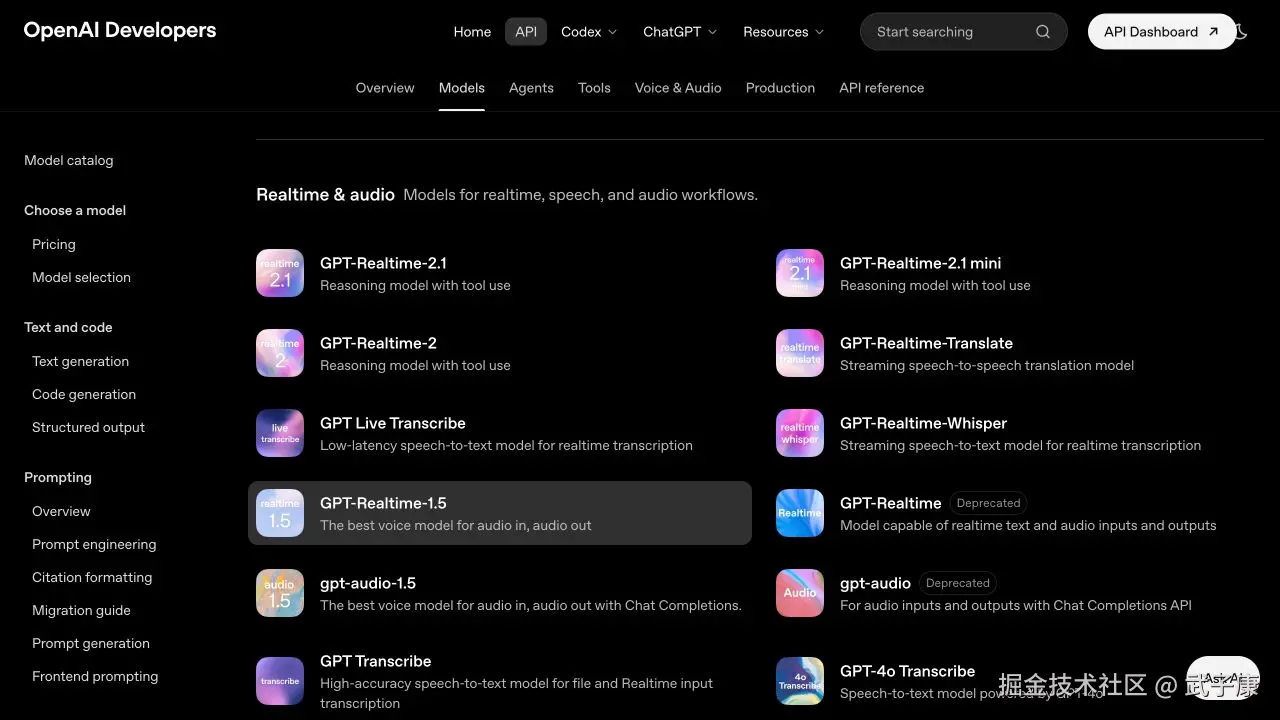Viewport: 1280px width, 720px height.
Task: Click the Deprecated badge beside gpt-audio
Action: coord(957,583)
